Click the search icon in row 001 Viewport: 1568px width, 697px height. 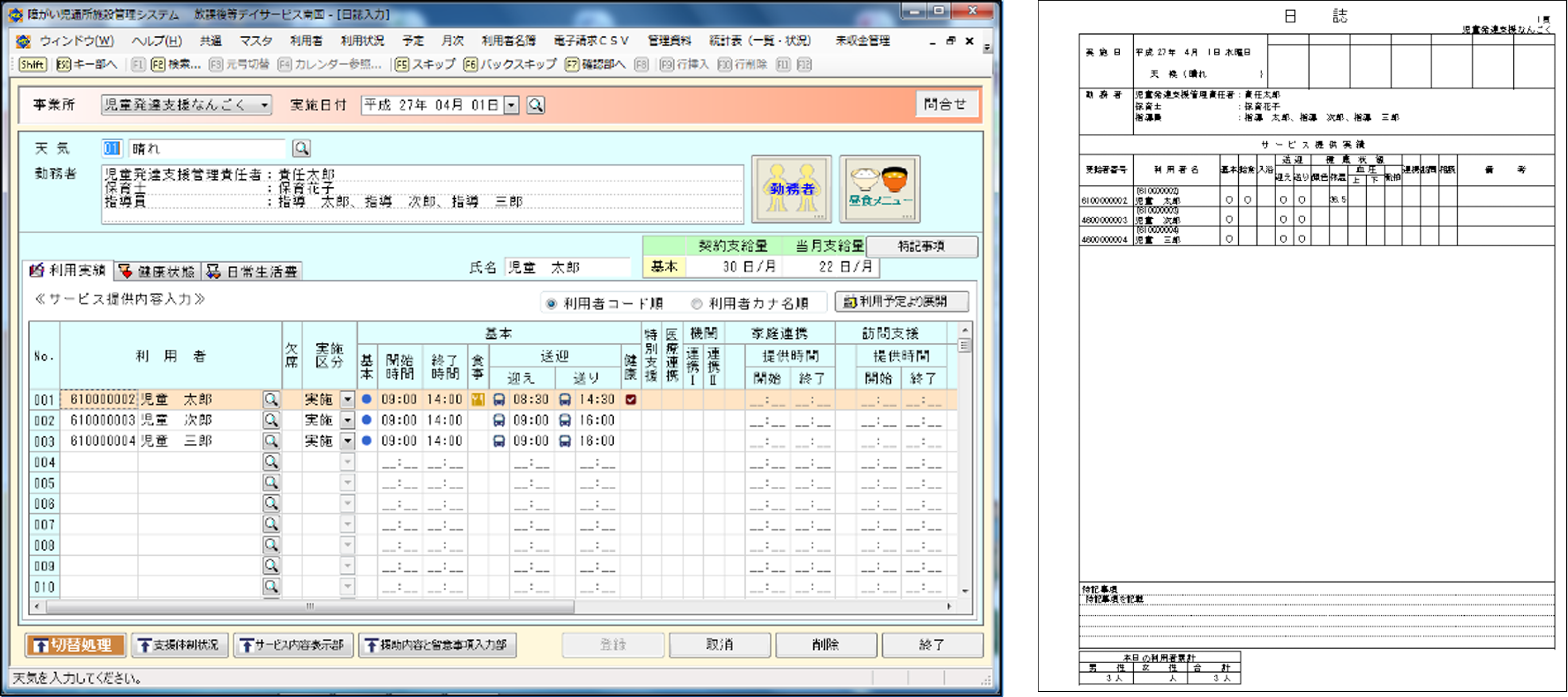click(271, 400)
